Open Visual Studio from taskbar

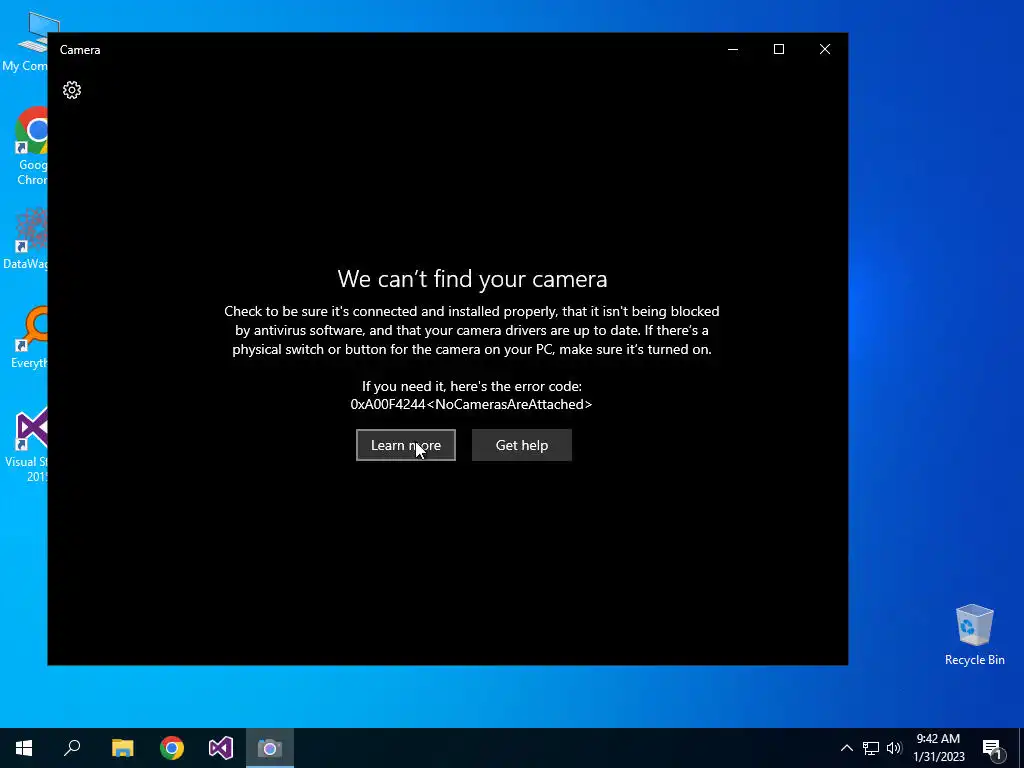coord(221,748)
